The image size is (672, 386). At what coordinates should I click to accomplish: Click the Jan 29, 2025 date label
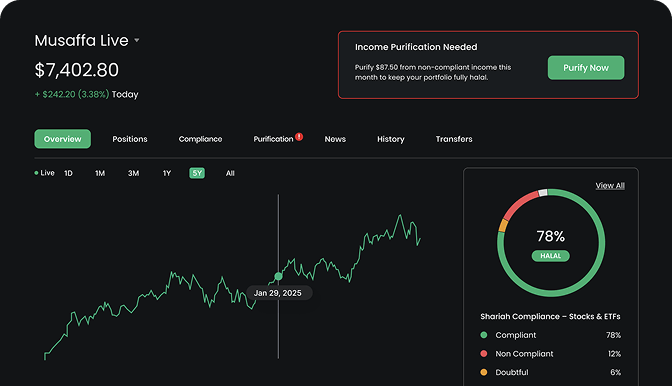278,293
